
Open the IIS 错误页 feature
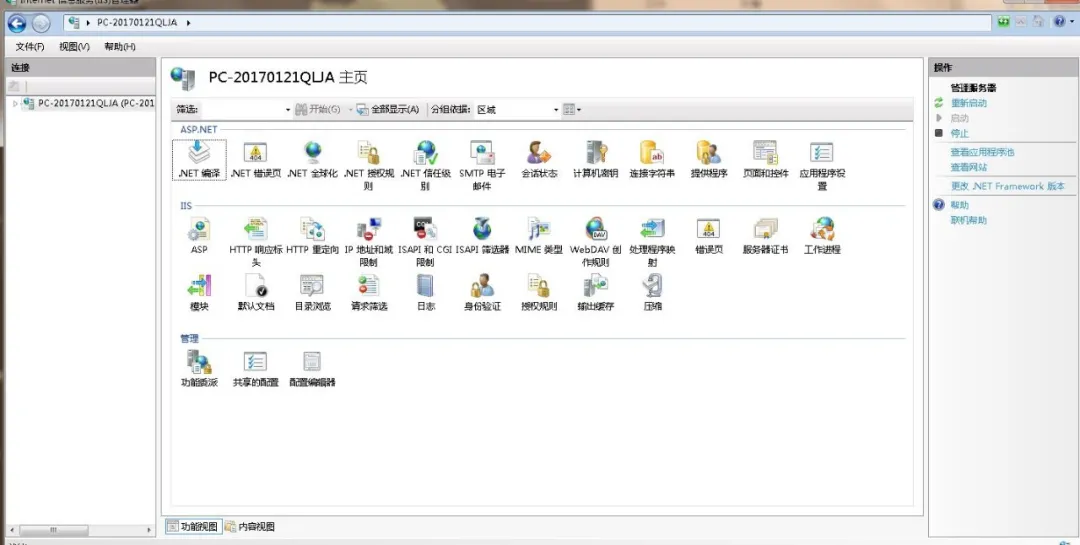coord(709,236)
